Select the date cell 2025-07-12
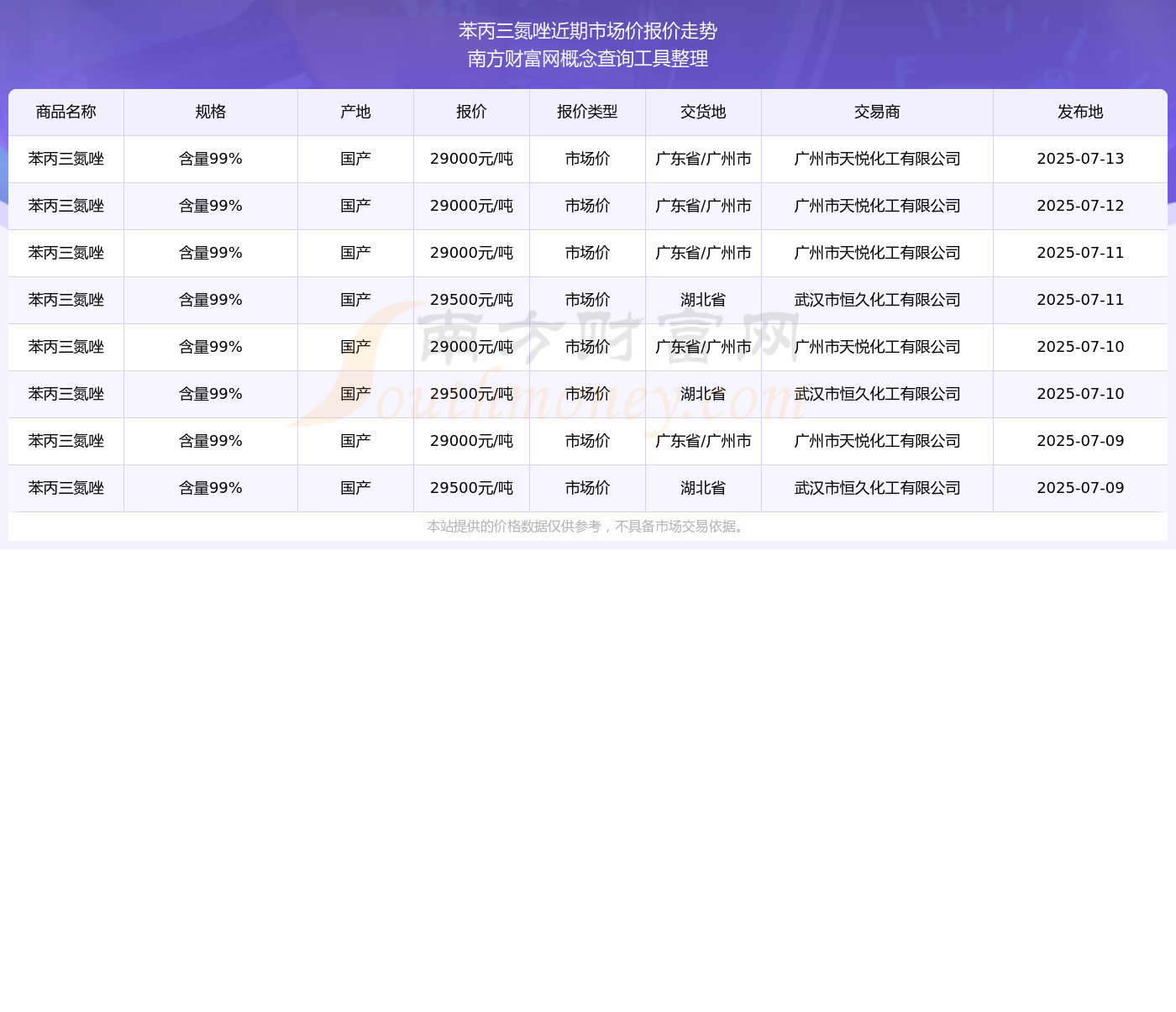The height and width of the screenshot is (1012, 1176). [x=1080, y=206]
